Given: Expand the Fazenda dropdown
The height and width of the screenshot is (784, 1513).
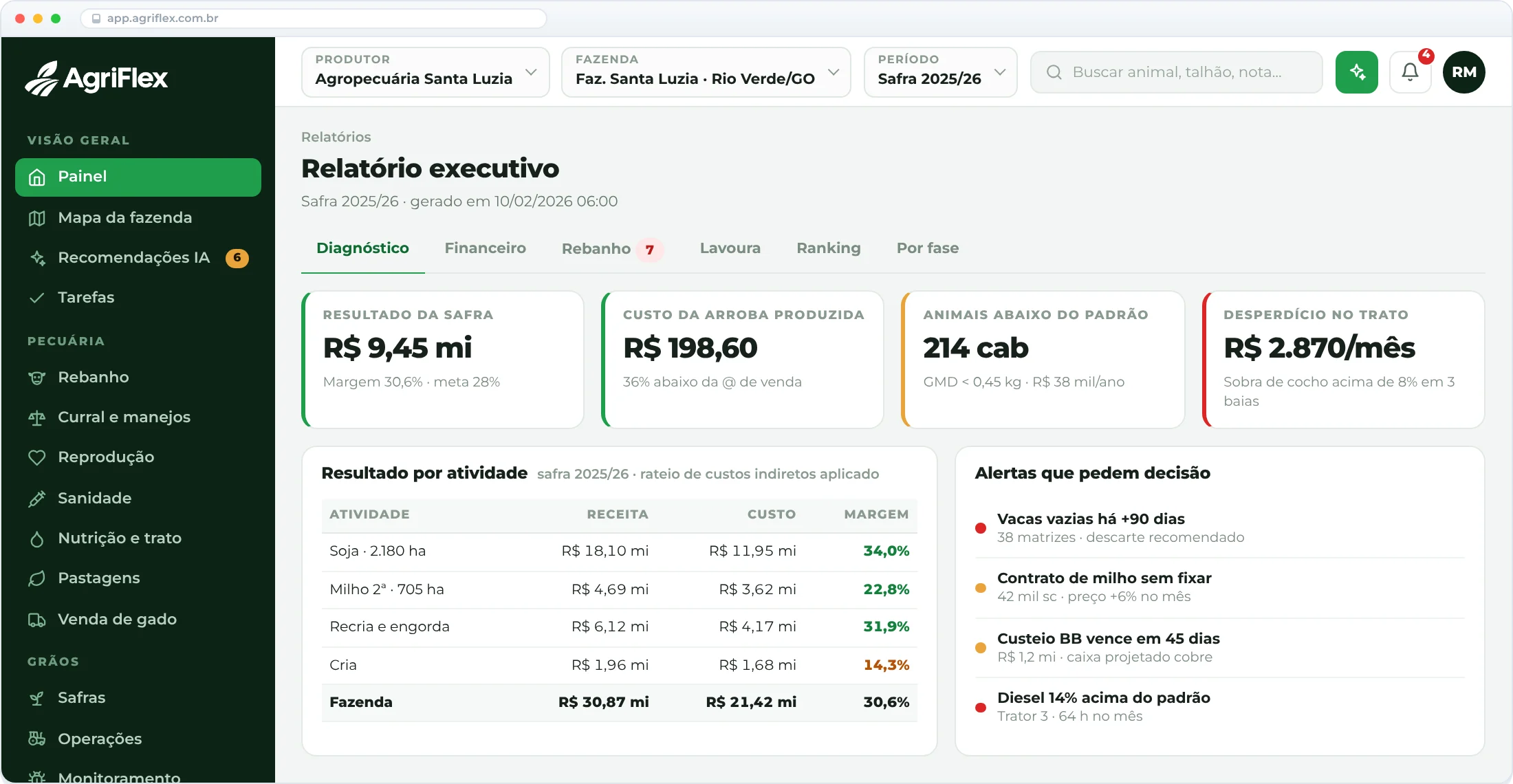Looking at the screenshot, I should click(706, 72).
